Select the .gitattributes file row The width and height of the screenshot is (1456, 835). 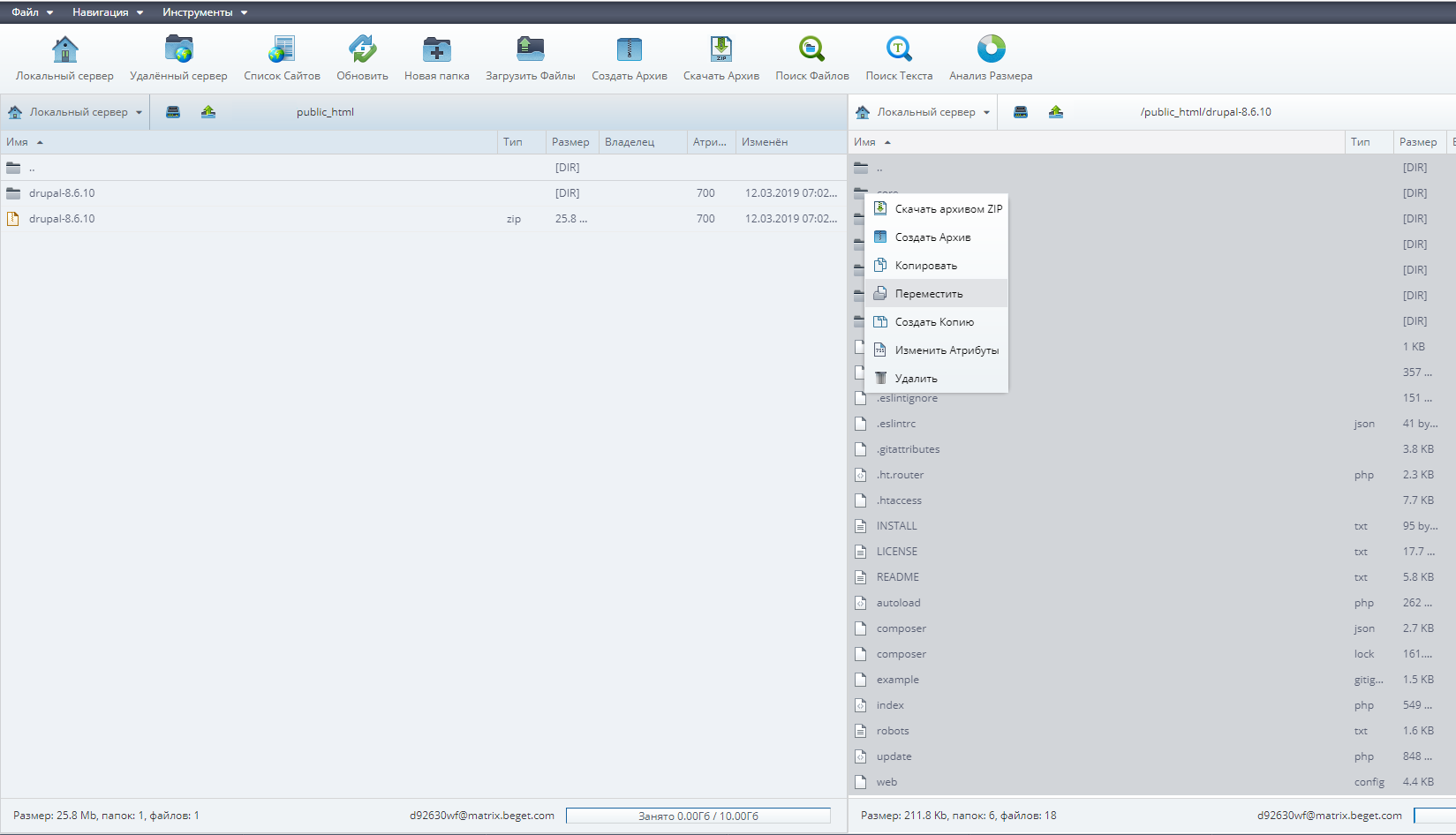1151,449
